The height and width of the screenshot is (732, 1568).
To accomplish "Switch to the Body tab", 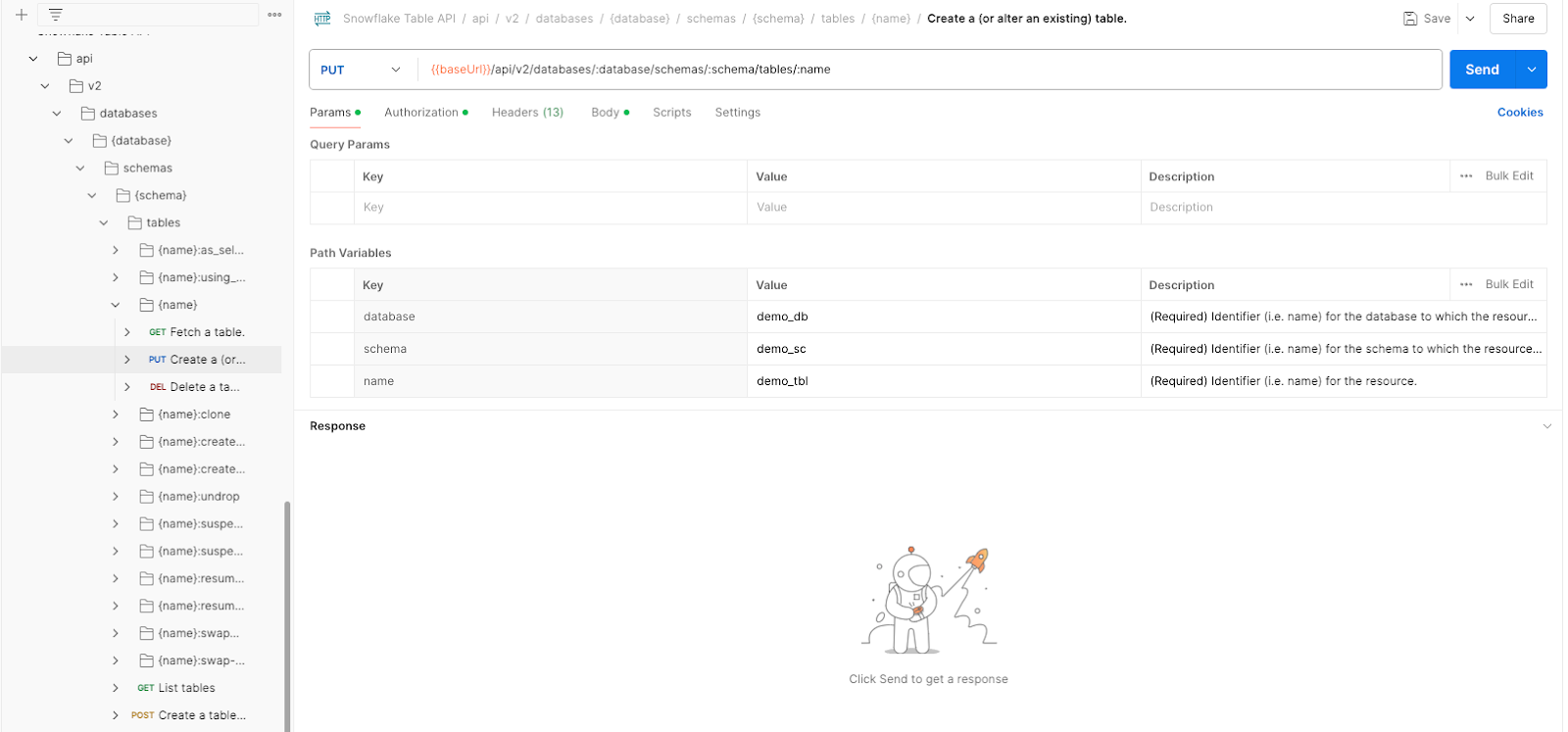I will (605, 113).
